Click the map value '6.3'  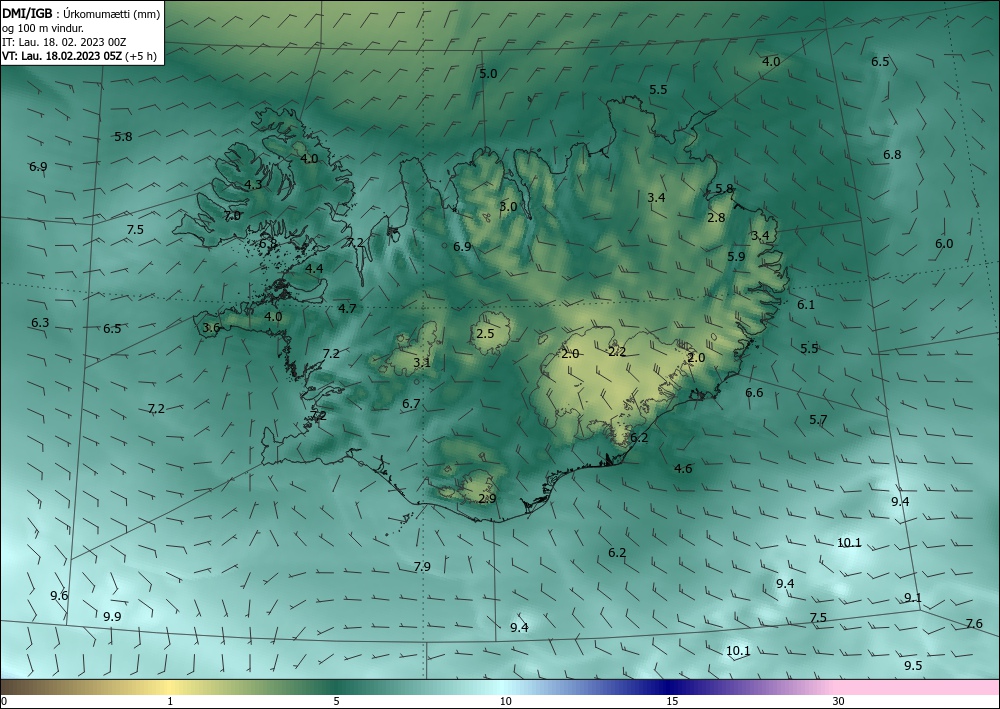(x=40, y=323)
